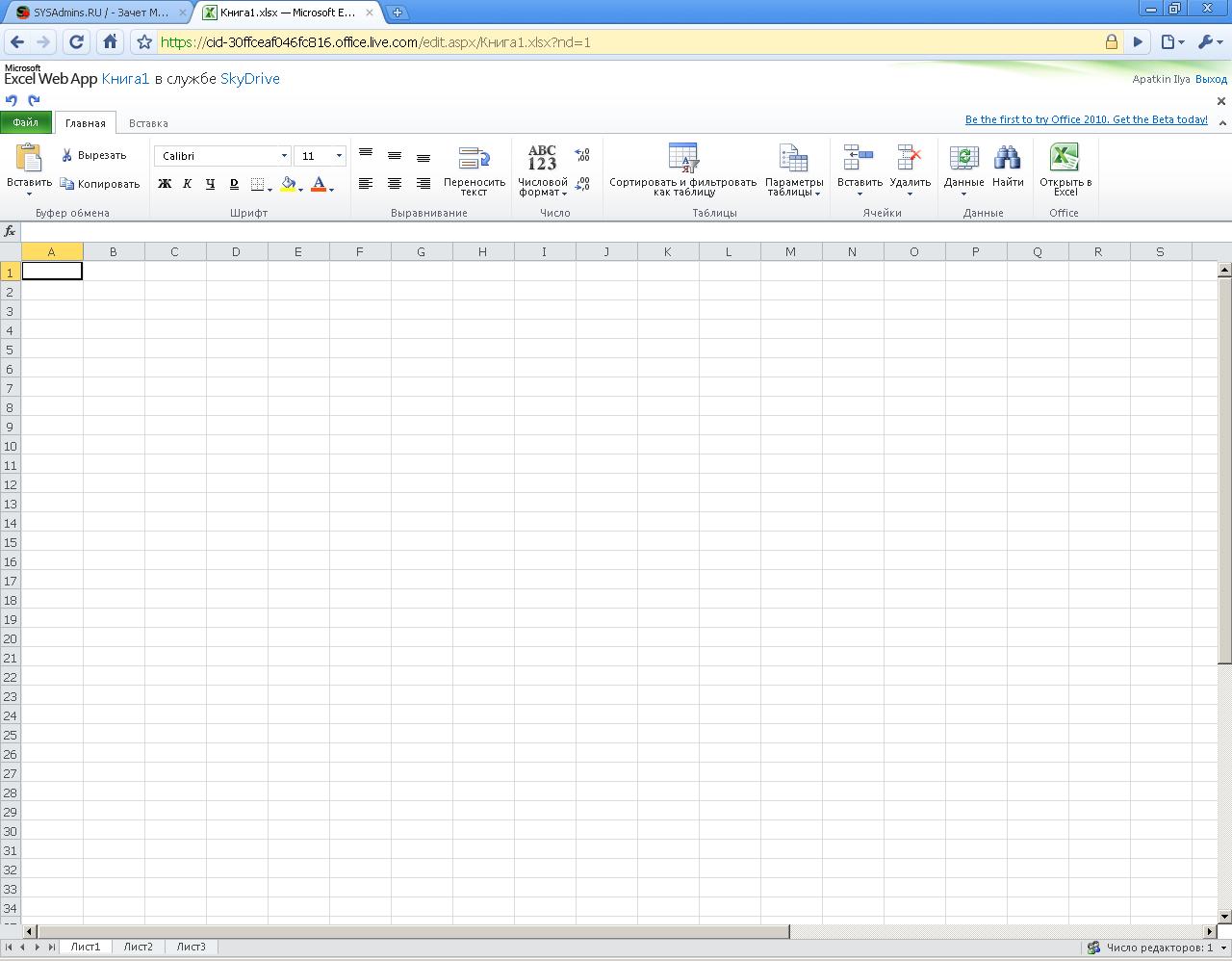The height and width of the screenshot is (961, 1232).
Task: Open the SkyDrive link in header
Action: tap(250, 79)
